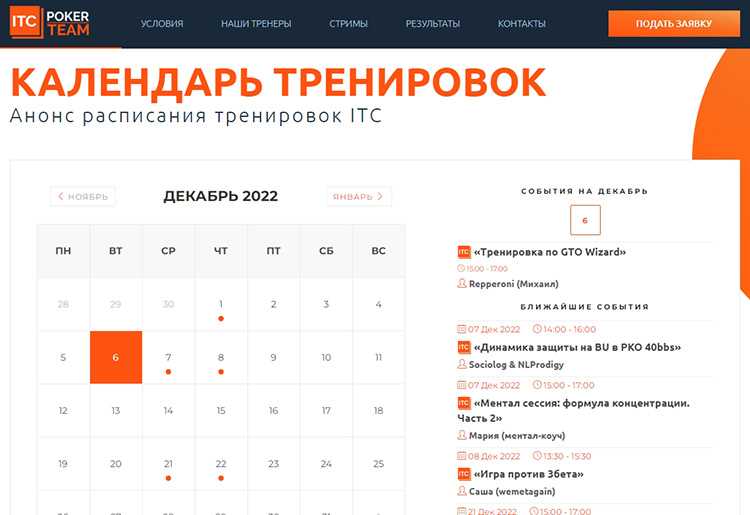Viewport: 750px width, 515px height.
Task: Select December 9 in calendar
Action: (274, 357)
